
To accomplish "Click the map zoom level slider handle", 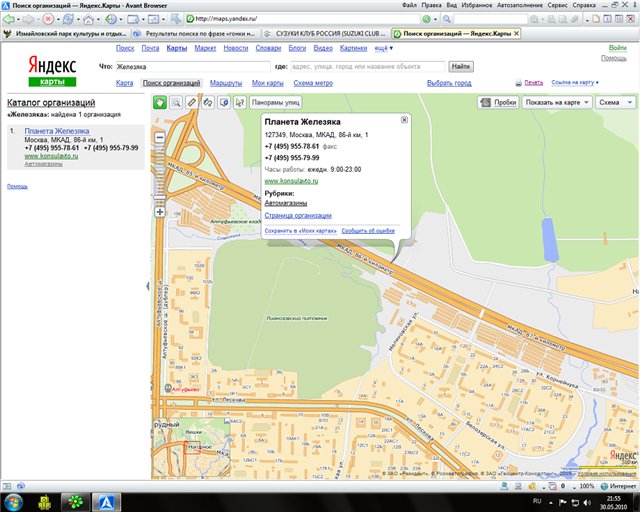I will point(160,198).
